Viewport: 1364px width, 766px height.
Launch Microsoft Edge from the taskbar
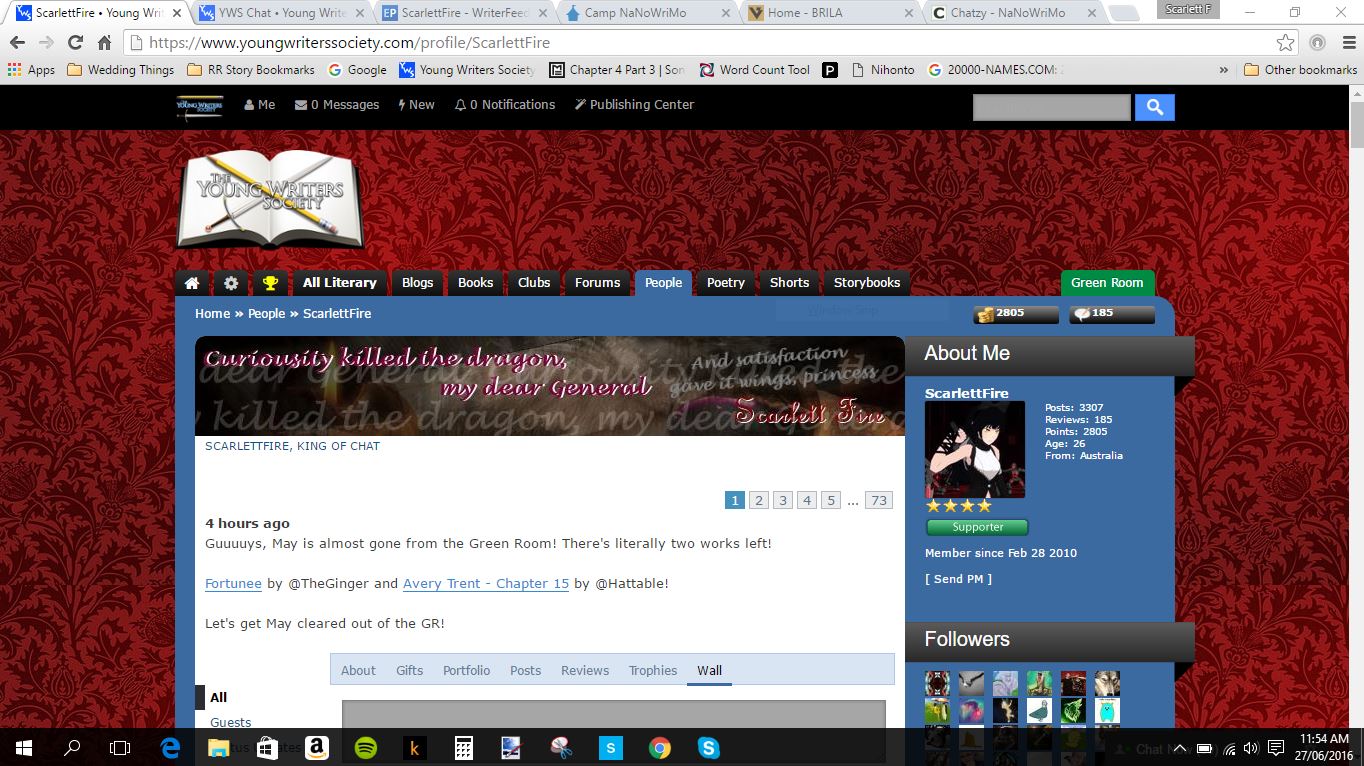click(170, 747)
